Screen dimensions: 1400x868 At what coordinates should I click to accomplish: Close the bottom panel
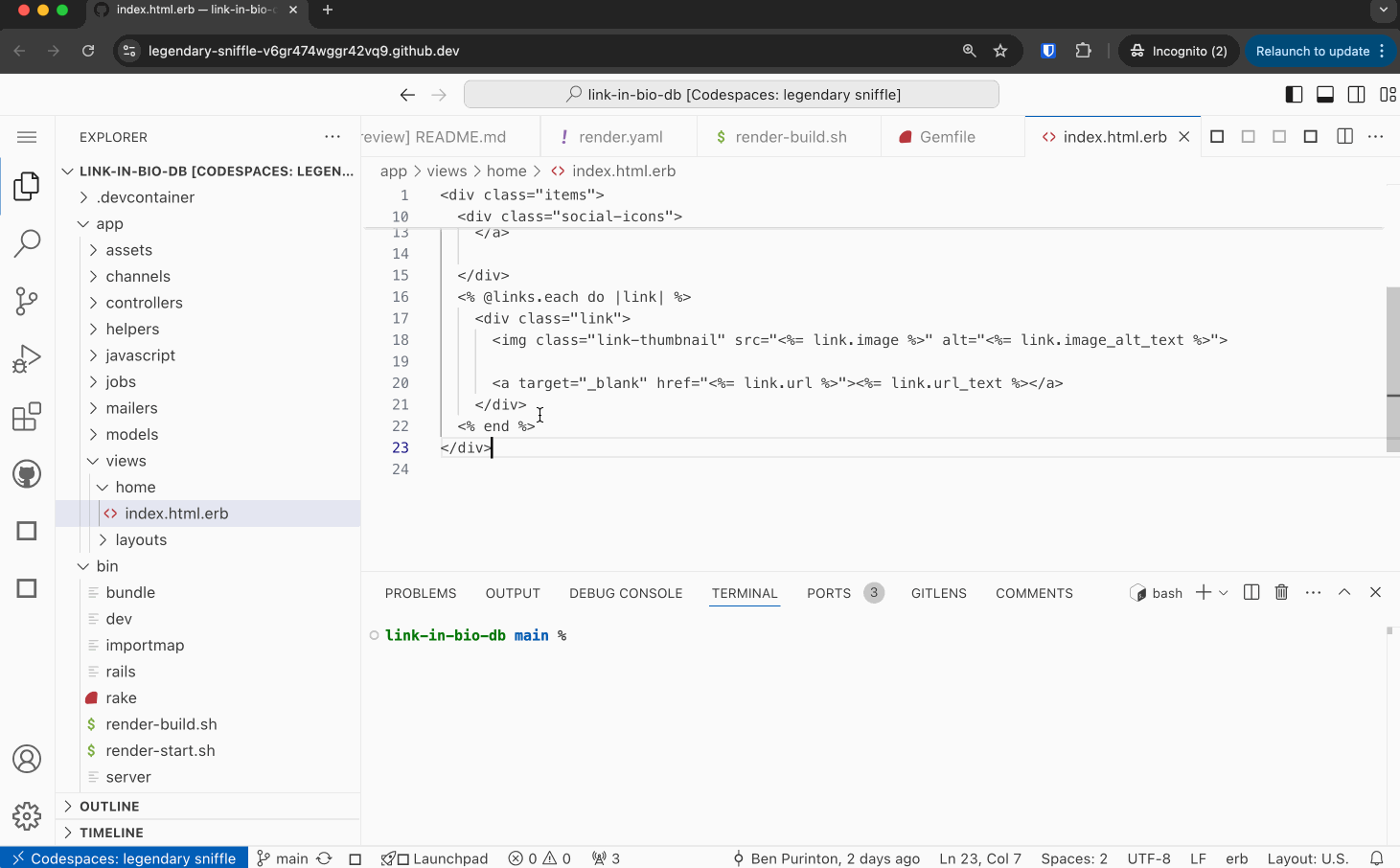pos(1376,592)
